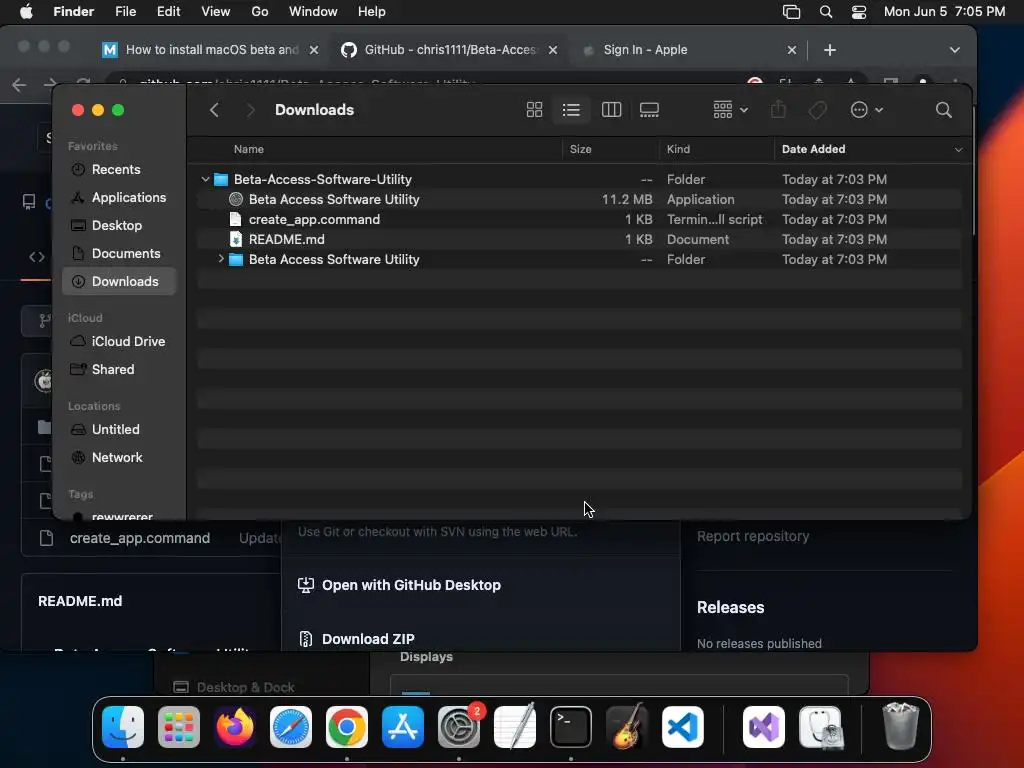Launch Visual Studio Code from the Dock
1024x768 pixels.
[x=682, y=727]
